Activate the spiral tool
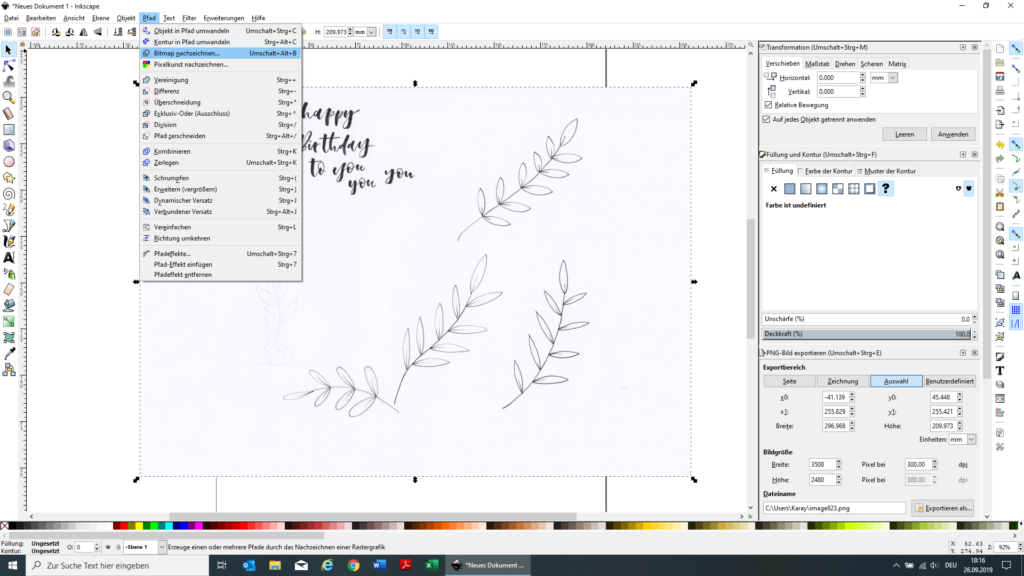The height and width of the screenshot is (576, 1024). pos(9,194)
